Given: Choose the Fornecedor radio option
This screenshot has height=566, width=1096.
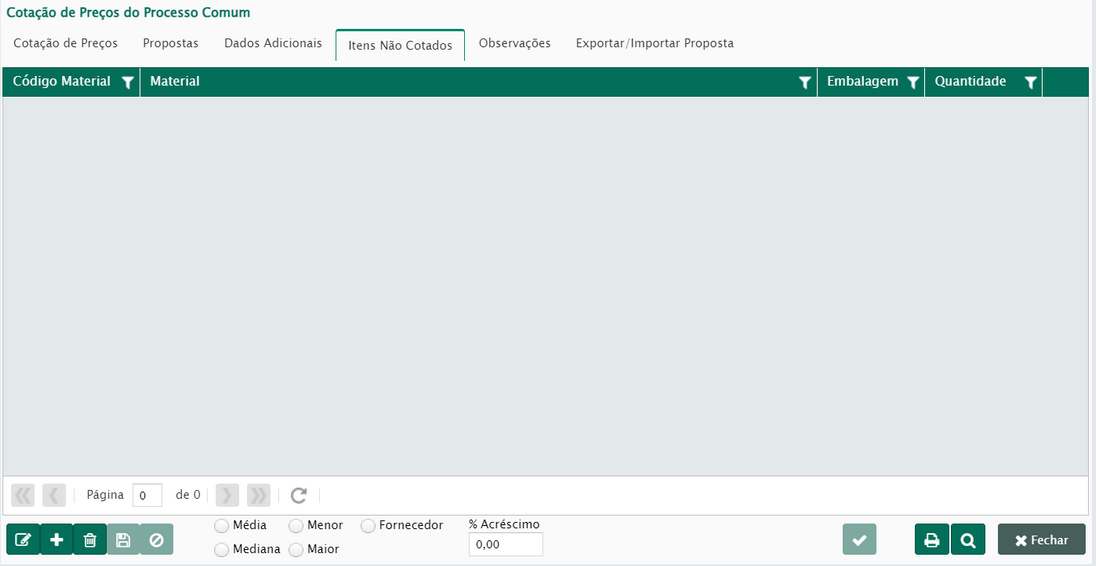Looking at the screenshot, I should click(368, 526).
